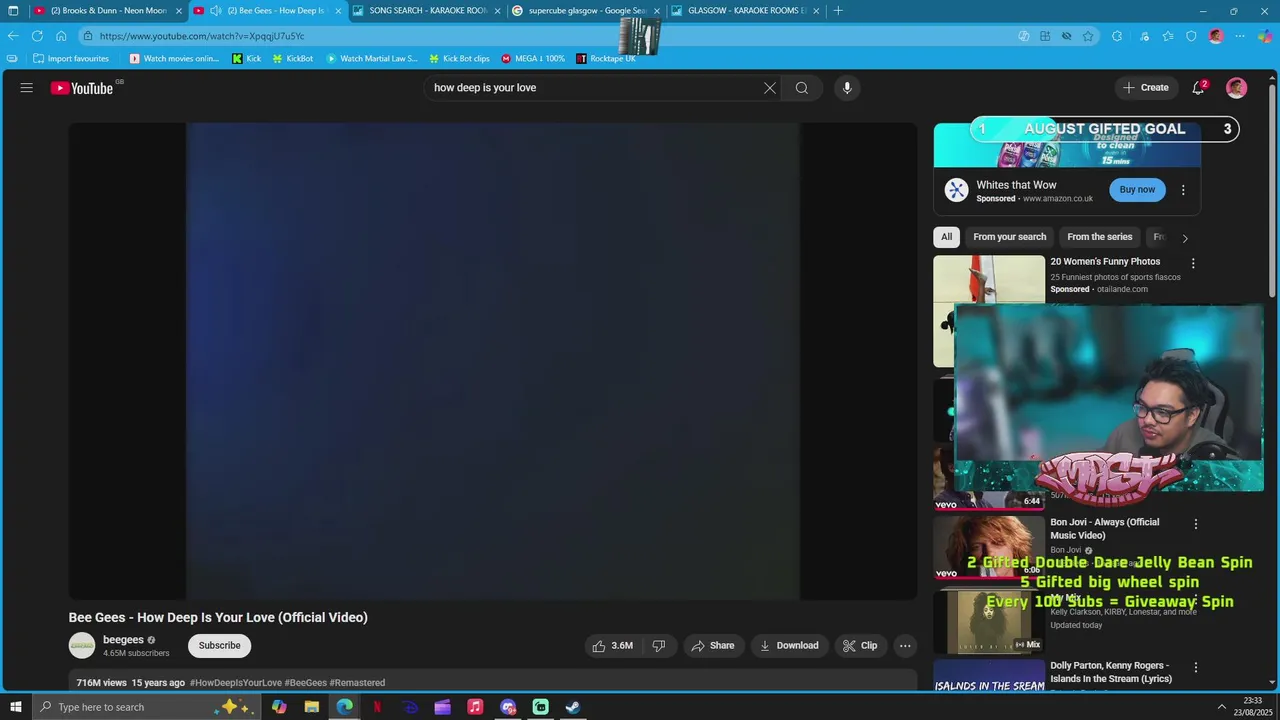
Task: Open File Explorer from the taskbar
Action: tap(312, 707)
